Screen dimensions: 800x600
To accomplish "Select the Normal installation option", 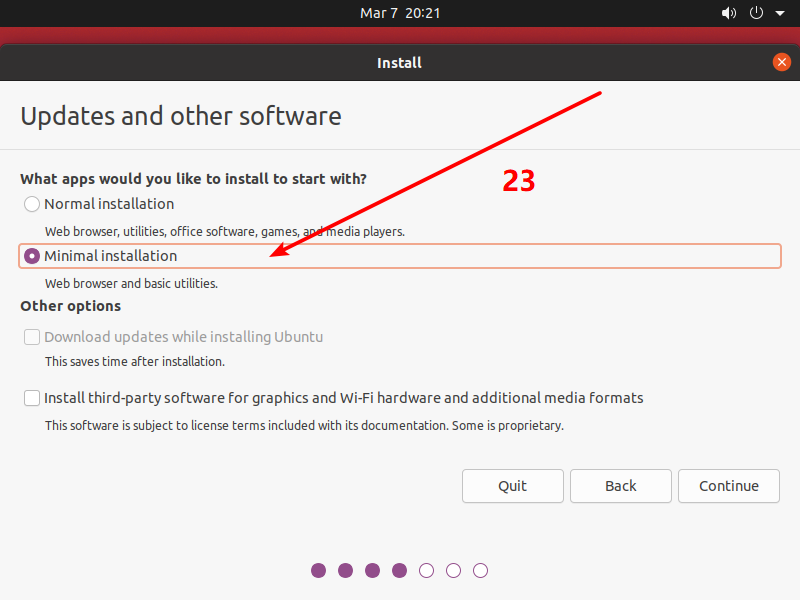I will (x=31, y=204).
